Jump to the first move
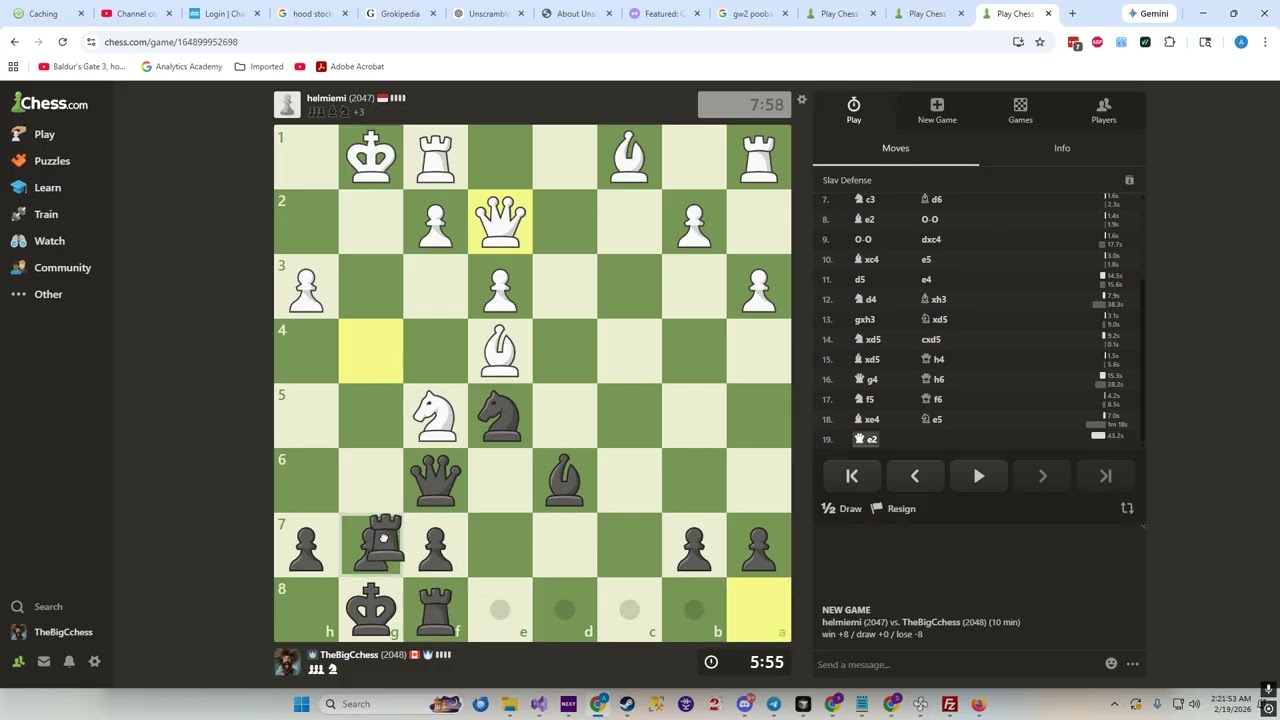 852,477
